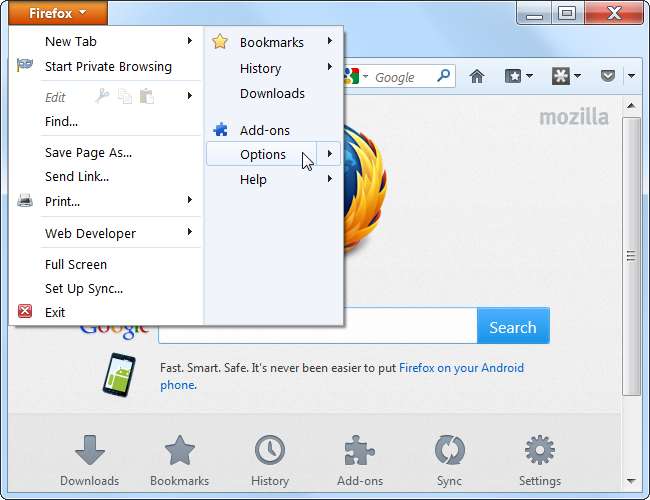Image resolution: width=650 pixels, height=500 pixels.
Task: Click the Help menu label
Action: pyautogui.click(x=253, y=180)
